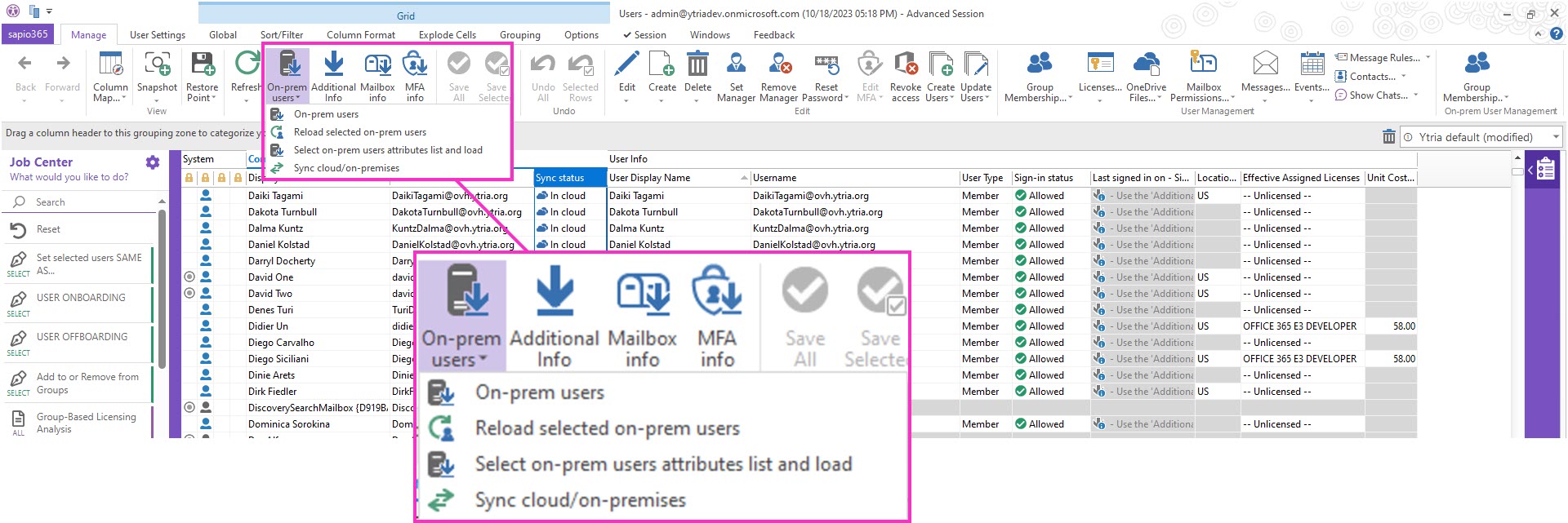This screenshot has height=523, width=1568.
Task: Click the Delete trash icon in ribbon
Action: (697, 64)
